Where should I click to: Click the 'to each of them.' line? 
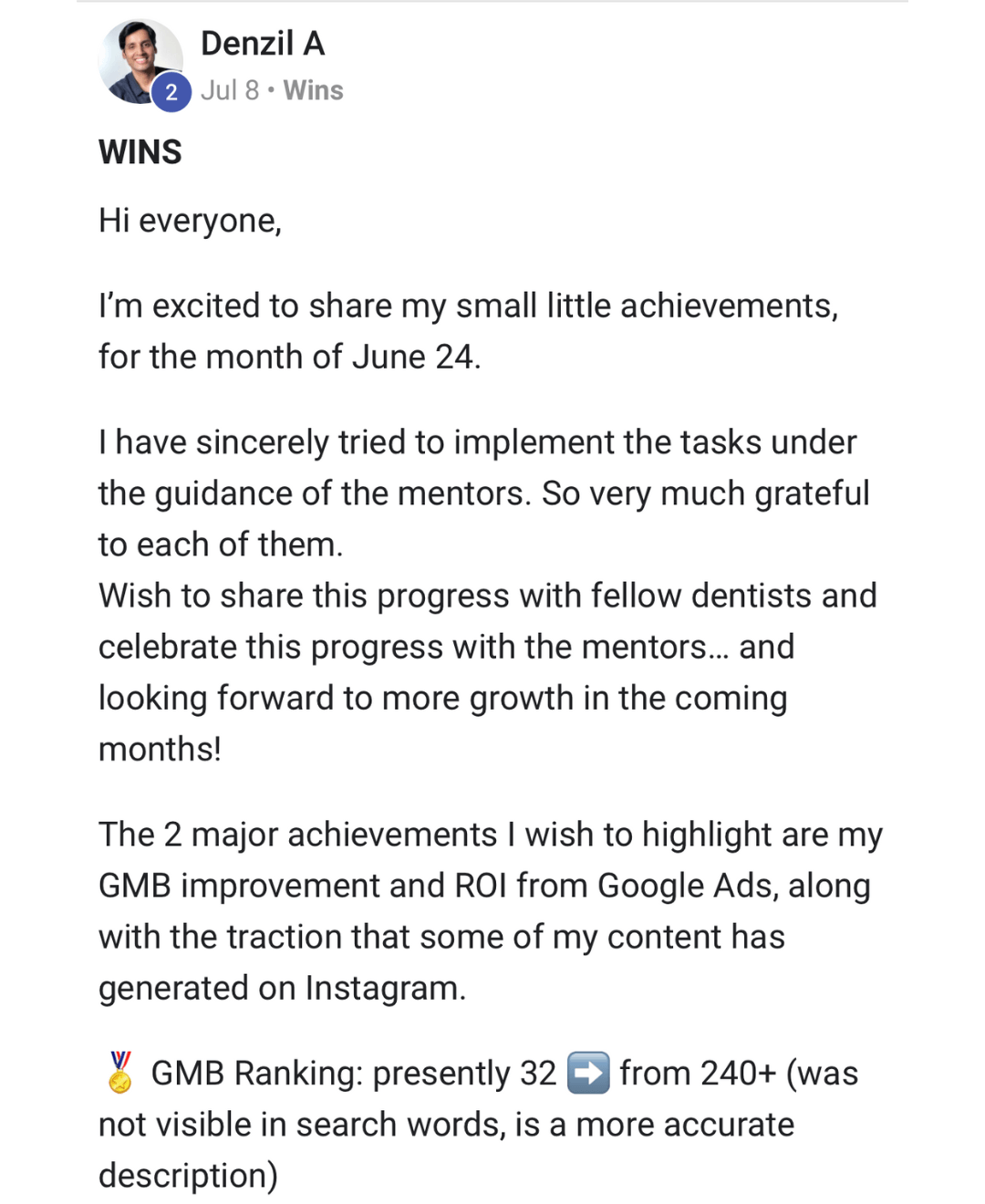pyautogui.click(x=221, y=545)
